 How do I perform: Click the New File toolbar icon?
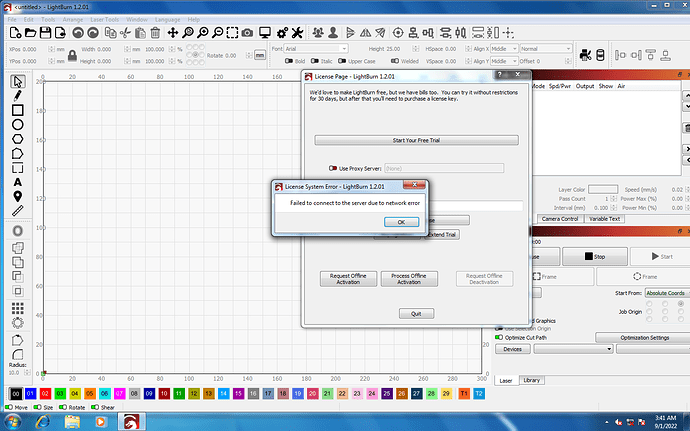(15, 33)
